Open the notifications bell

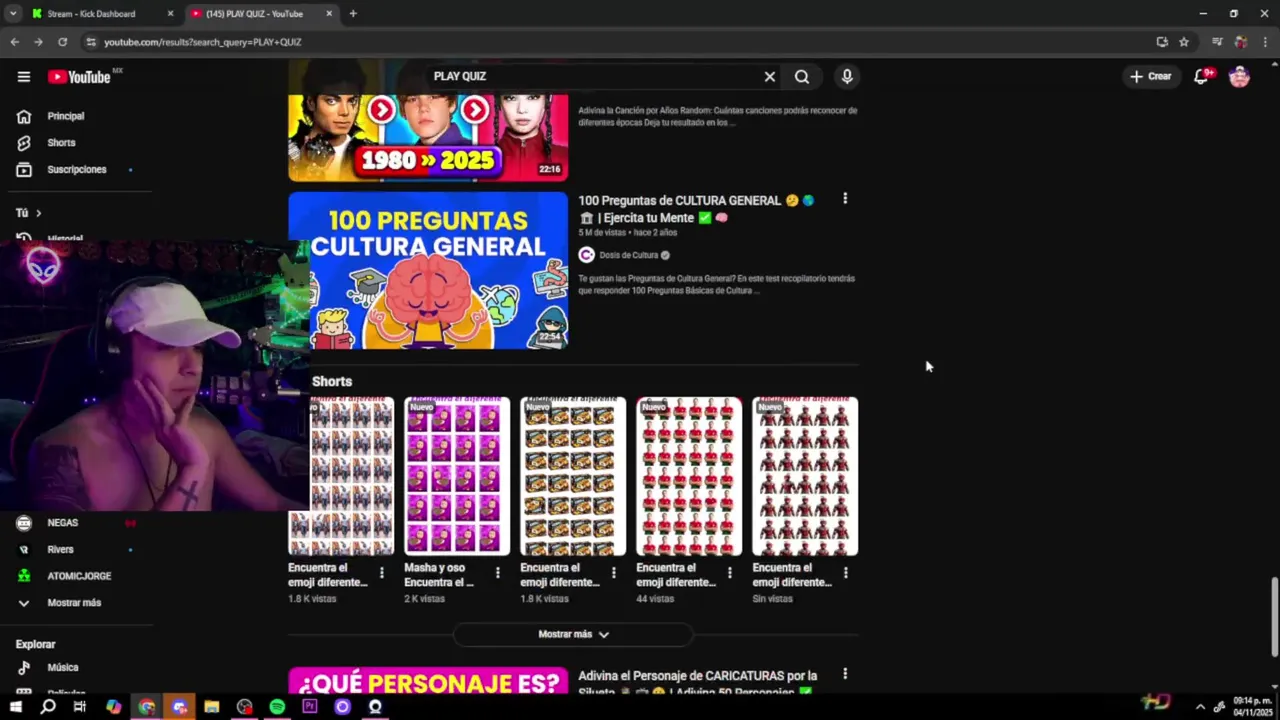[1202, 77]
